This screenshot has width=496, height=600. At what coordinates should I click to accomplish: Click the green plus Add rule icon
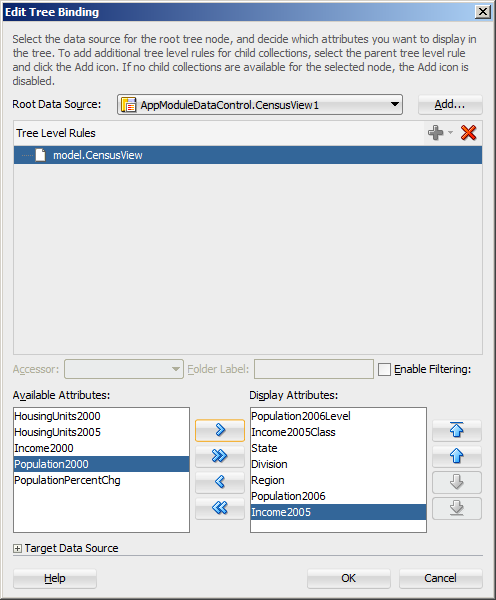point(436,133)
